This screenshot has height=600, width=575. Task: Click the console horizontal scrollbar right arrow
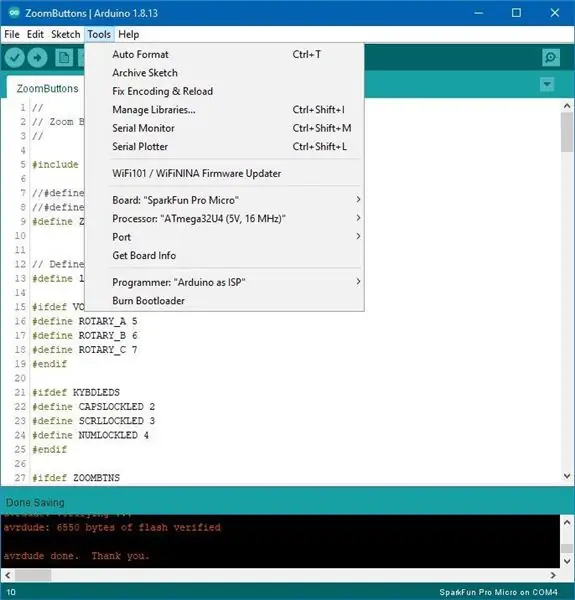553,575
